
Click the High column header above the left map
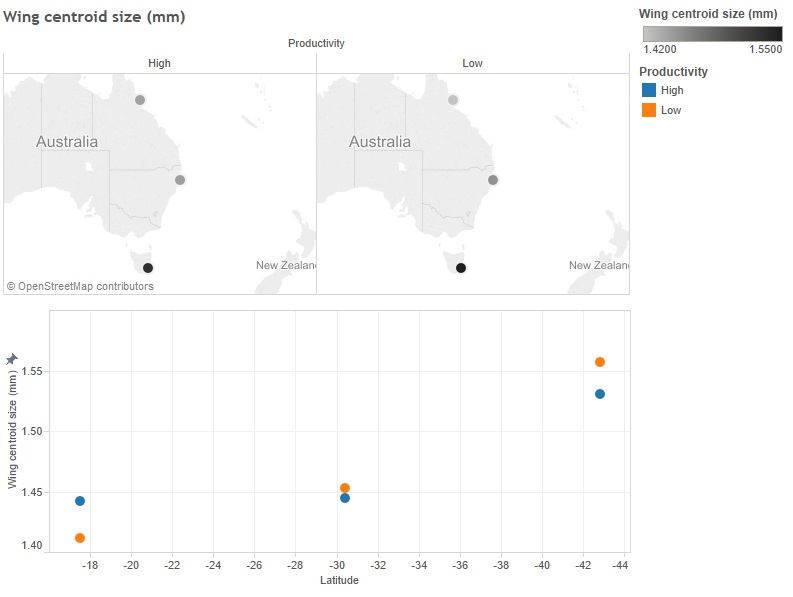pyautogui.click(x=159, y=63)
